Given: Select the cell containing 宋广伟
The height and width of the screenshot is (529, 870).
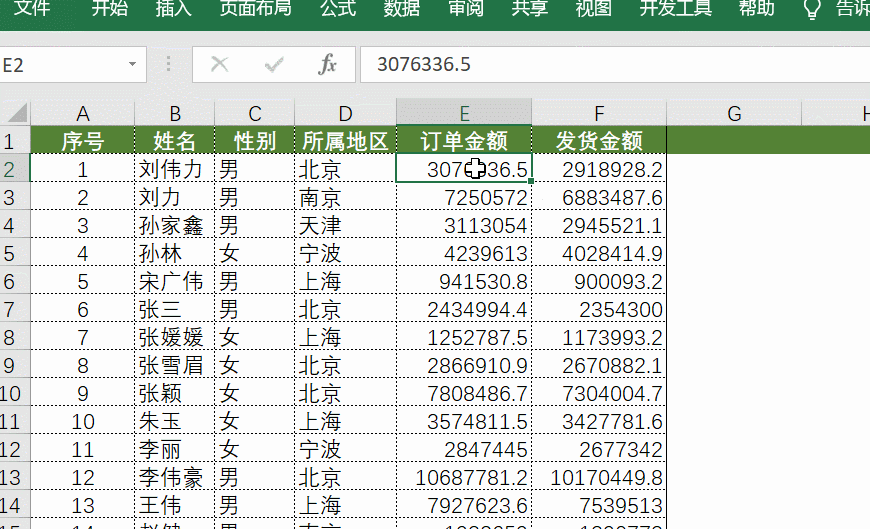Looking at the screenshot, I should coord(175,281).
